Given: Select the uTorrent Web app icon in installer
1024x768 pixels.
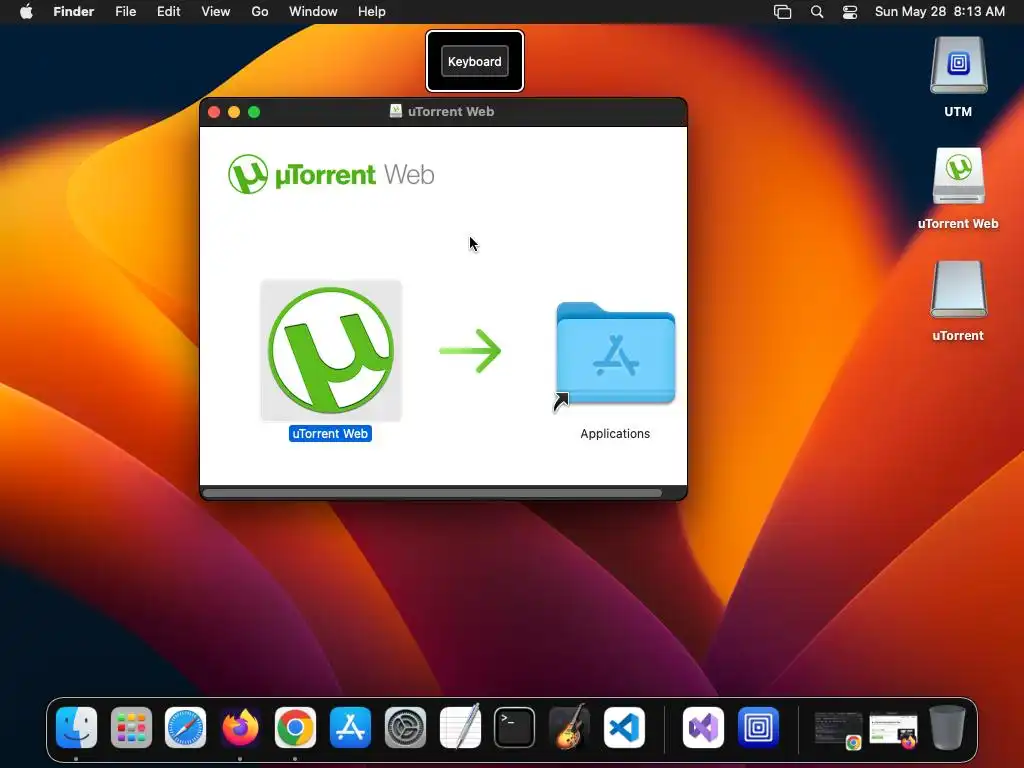Looking at the screenshot, I should [x=331, y=351].
